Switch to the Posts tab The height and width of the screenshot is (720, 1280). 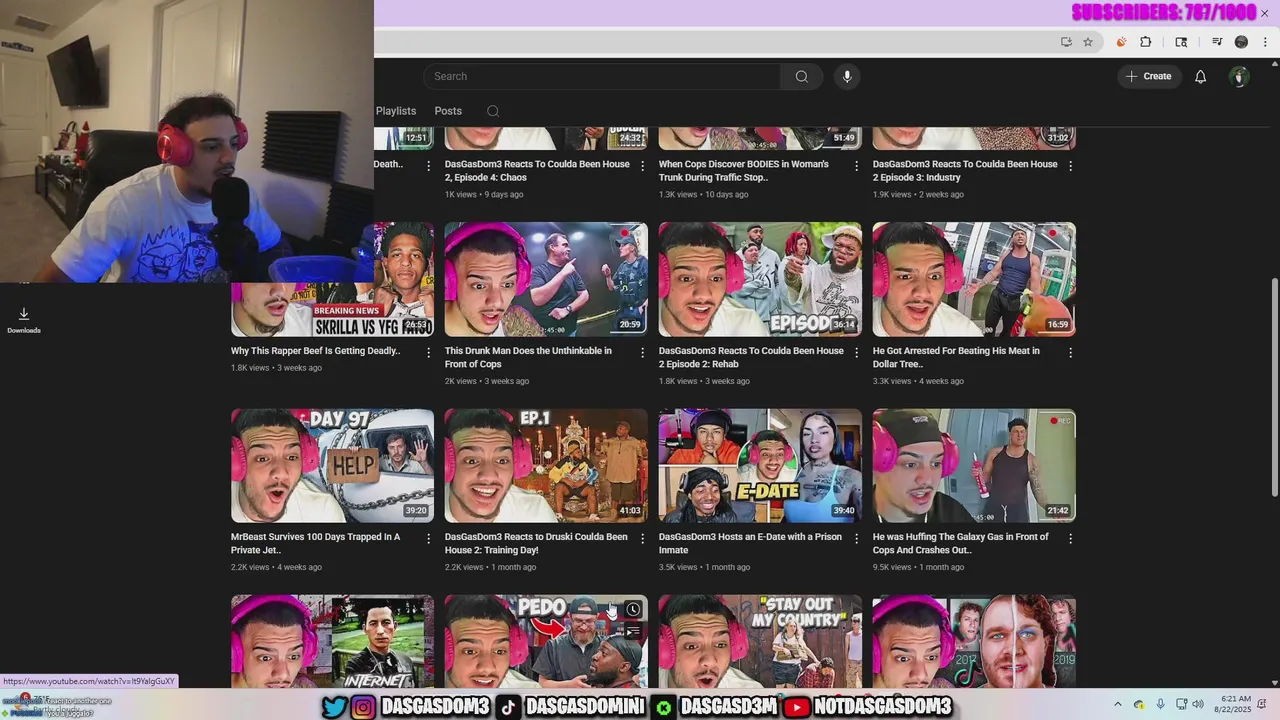[448, 111]
